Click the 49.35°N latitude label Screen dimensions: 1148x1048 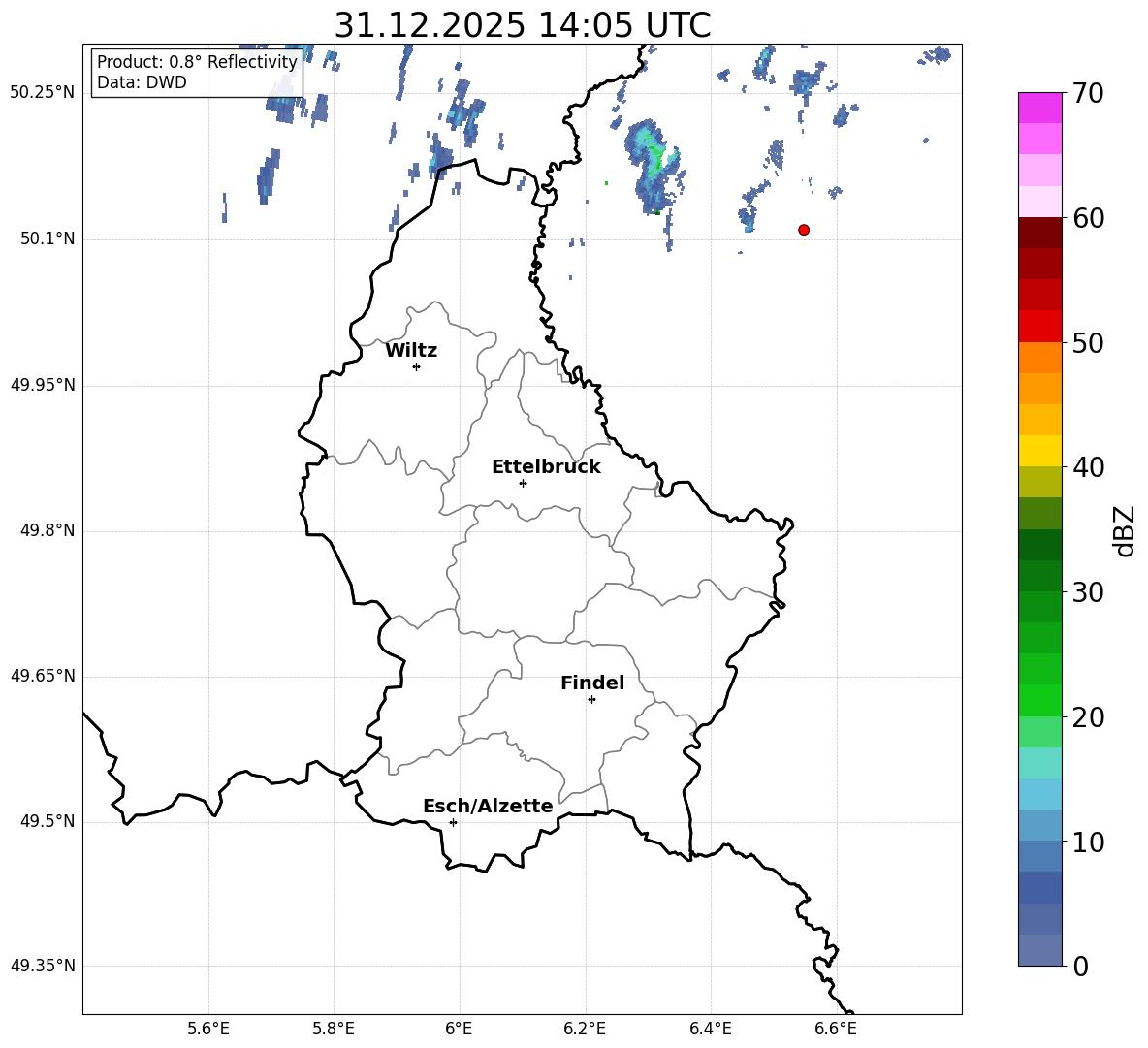coord(43,966)
